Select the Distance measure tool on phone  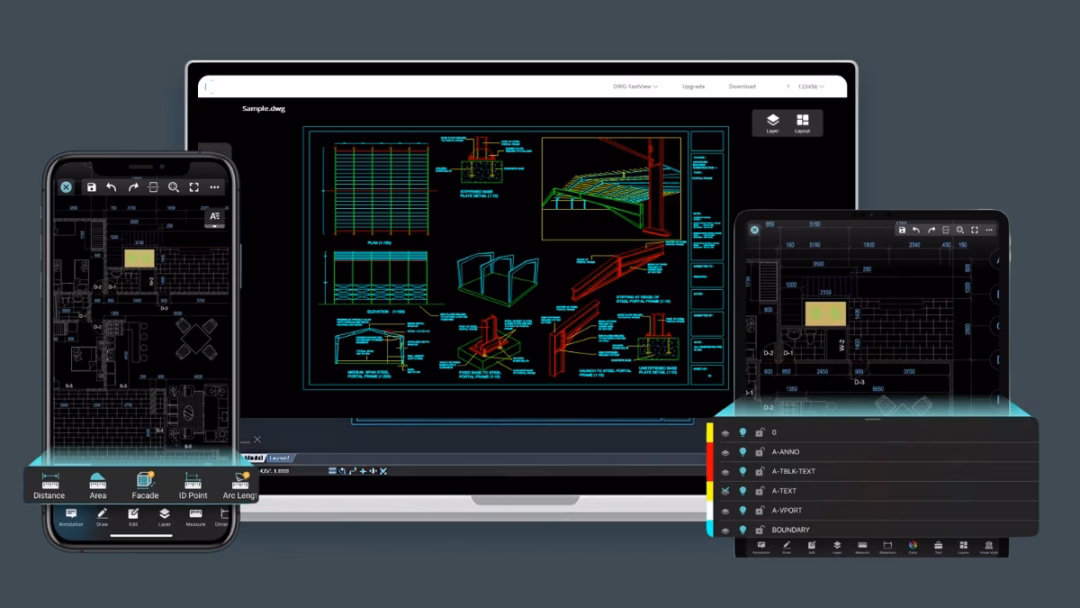48,485
